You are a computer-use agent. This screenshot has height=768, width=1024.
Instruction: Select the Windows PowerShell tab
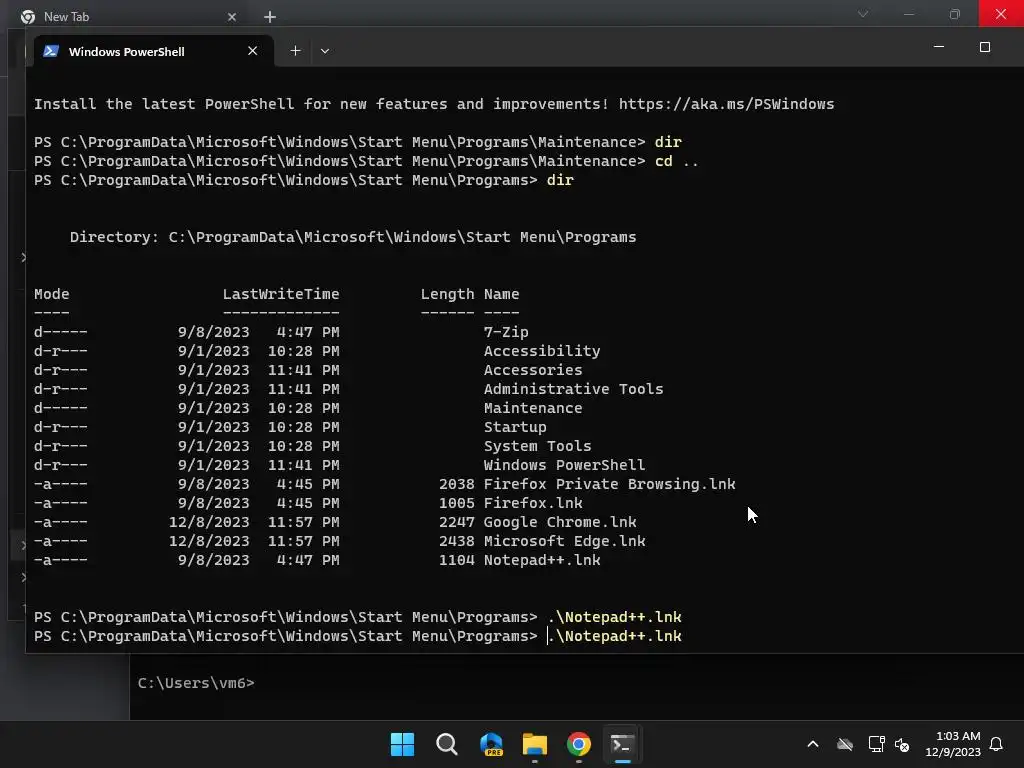click(x=153, y=51)
